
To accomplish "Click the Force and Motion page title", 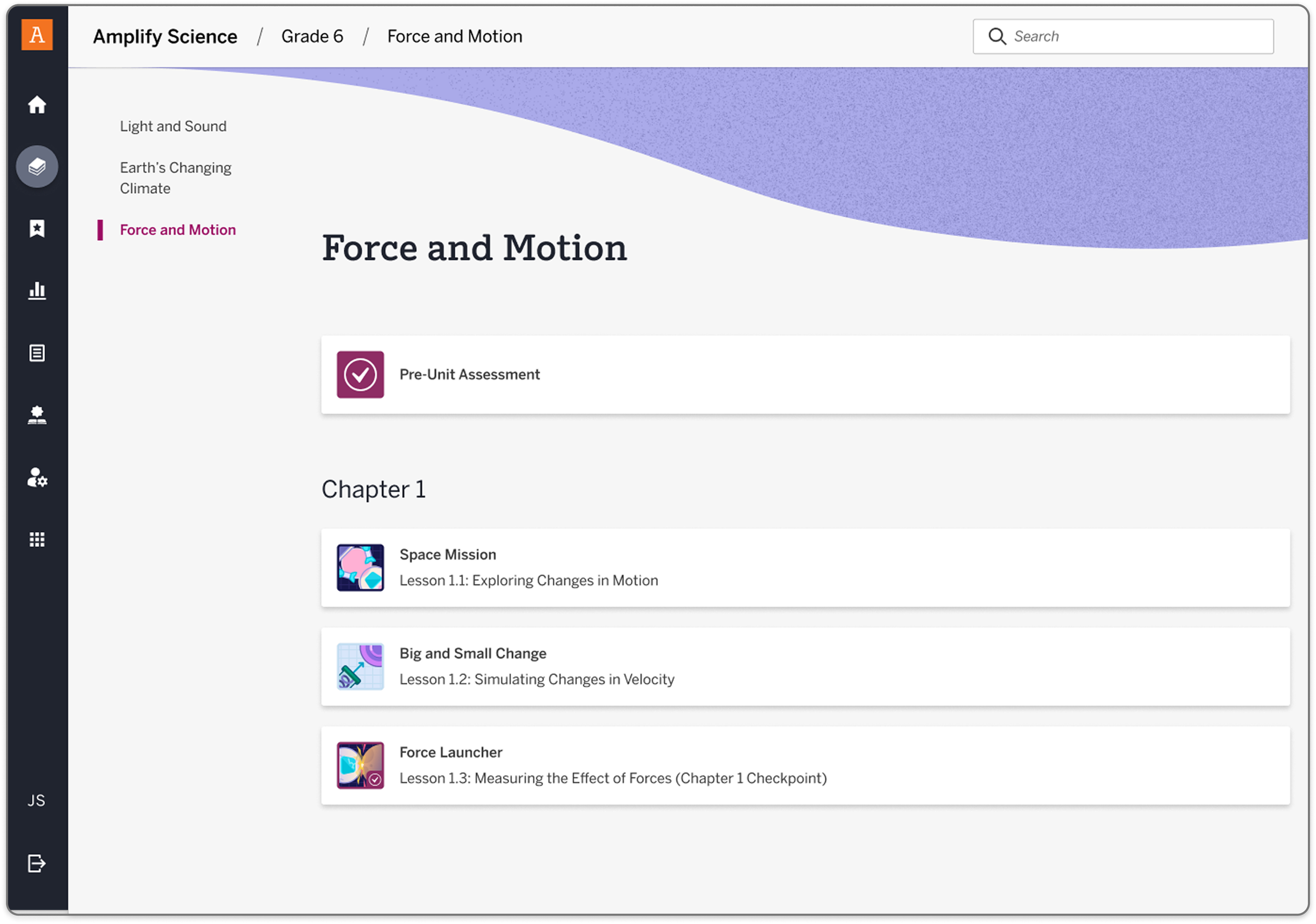I will 475,248.
